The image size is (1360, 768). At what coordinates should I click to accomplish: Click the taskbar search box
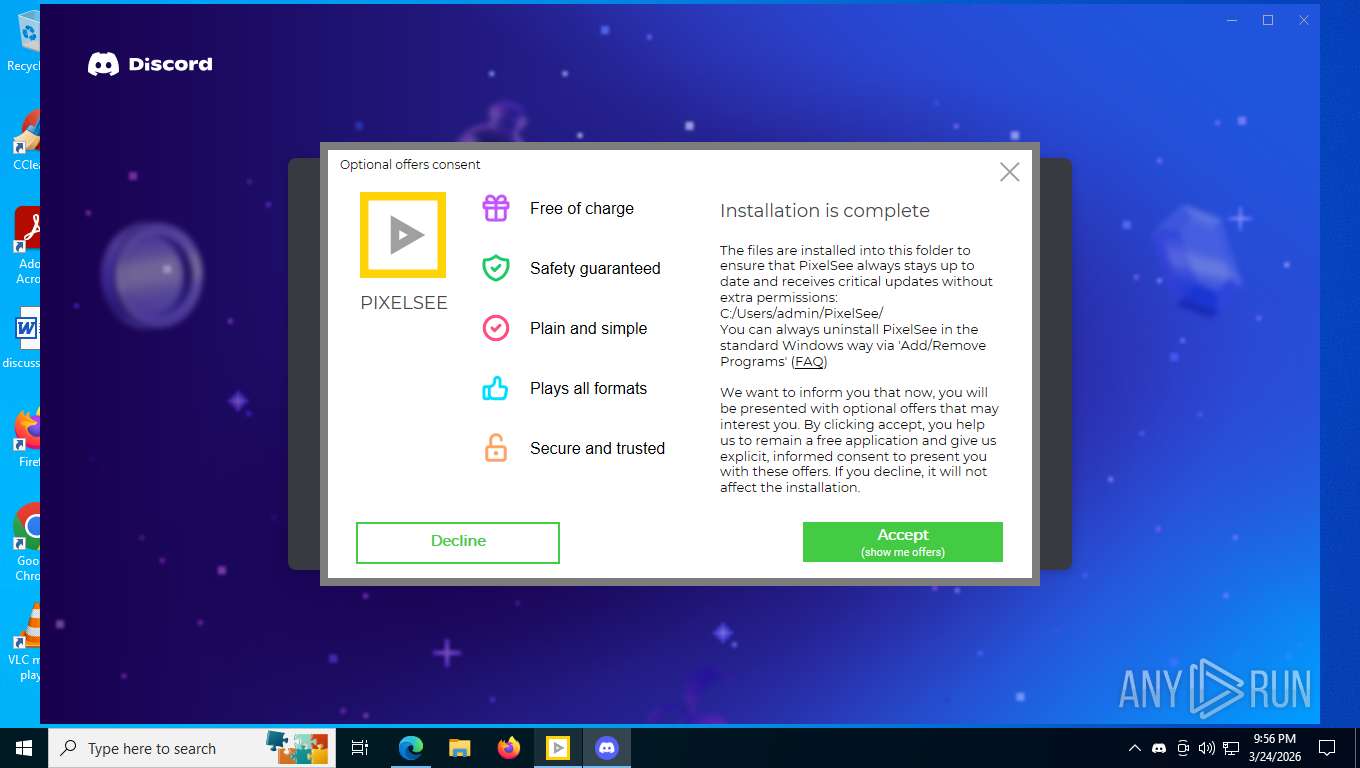coord(190,748)
